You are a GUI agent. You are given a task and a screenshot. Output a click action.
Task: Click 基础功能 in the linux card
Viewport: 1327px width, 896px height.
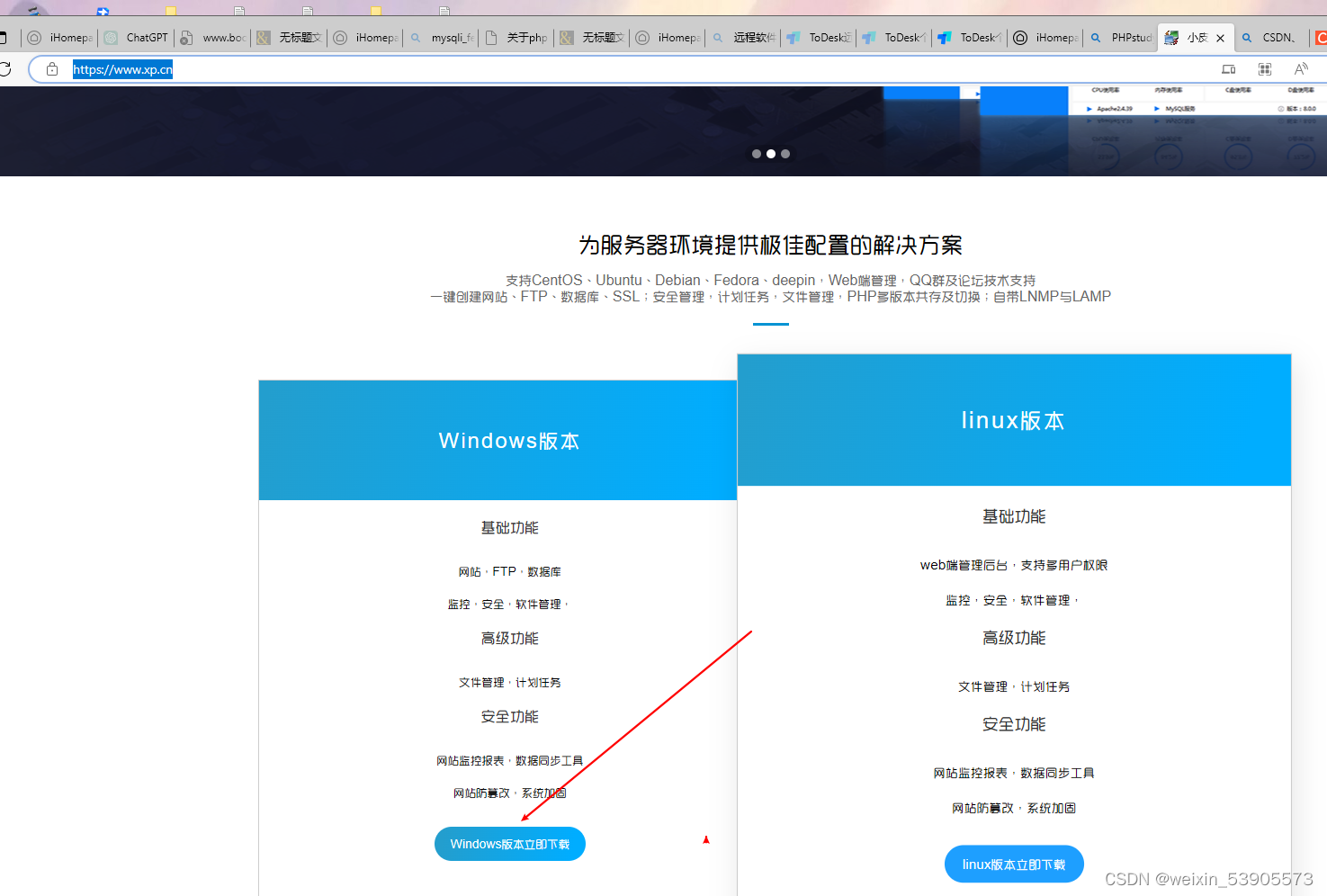coord(1014,517)
